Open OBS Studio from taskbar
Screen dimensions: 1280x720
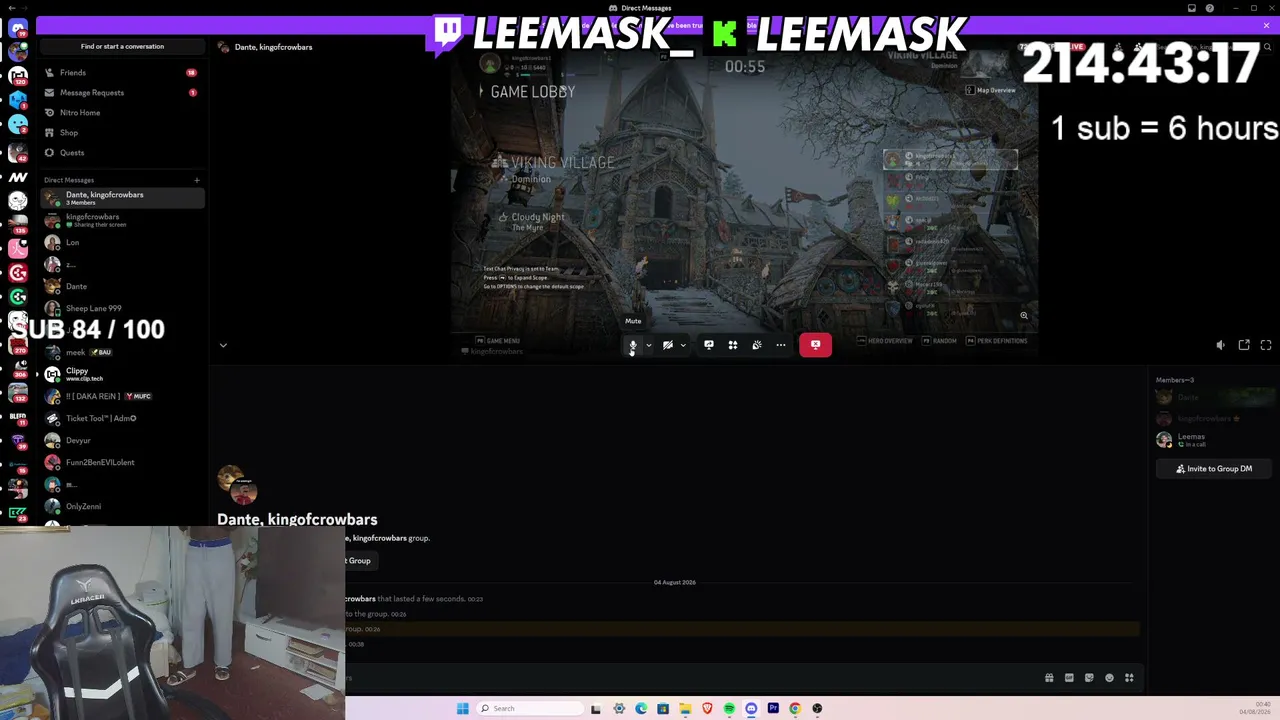[x=817, y=709]
